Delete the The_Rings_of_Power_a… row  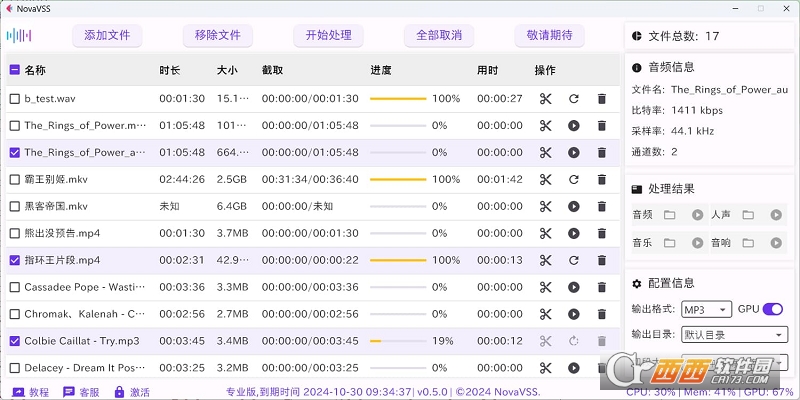(602, 153)
